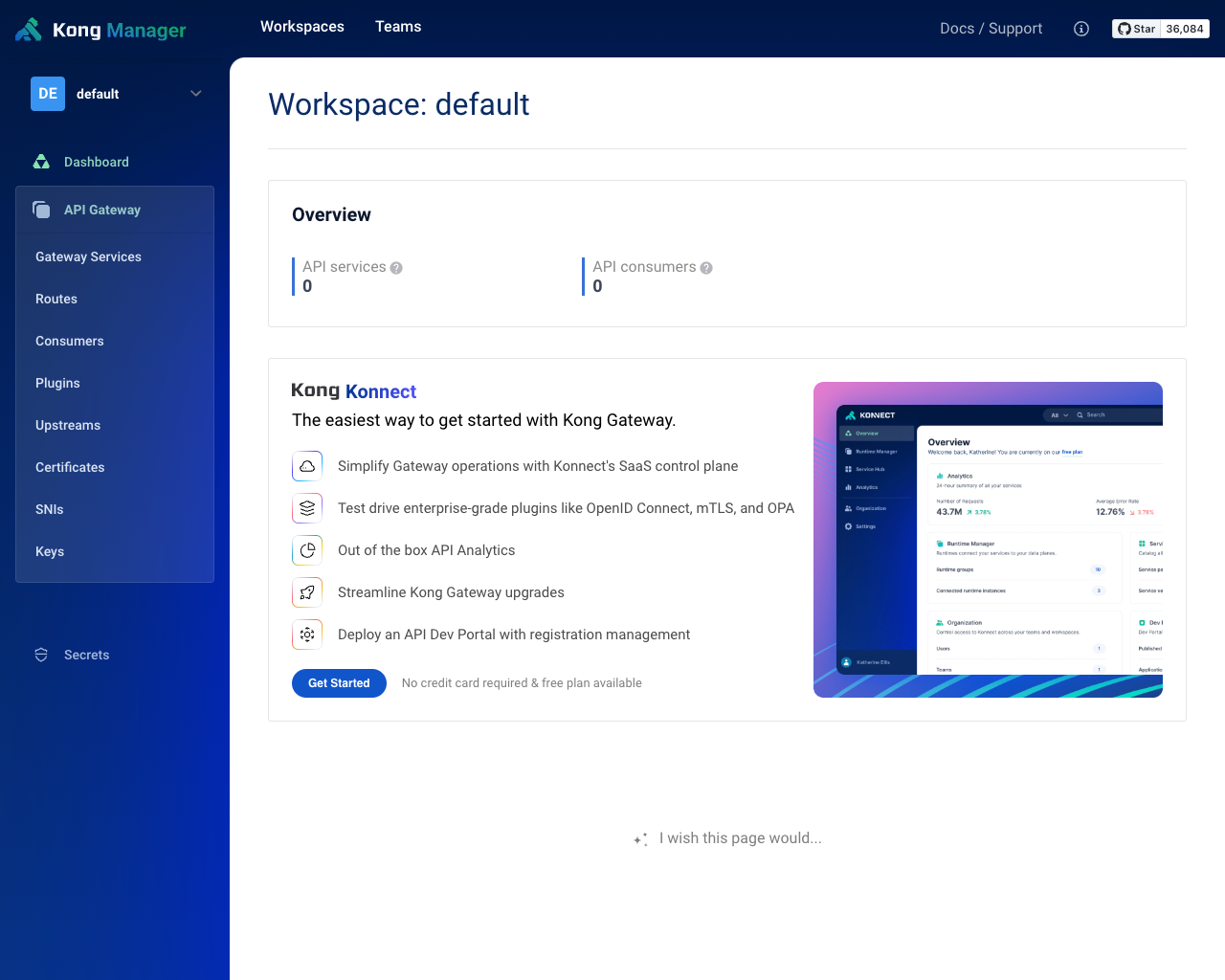
Task: Click the rocket icon for Gateway upgrades
Action: tap(307, 592)
